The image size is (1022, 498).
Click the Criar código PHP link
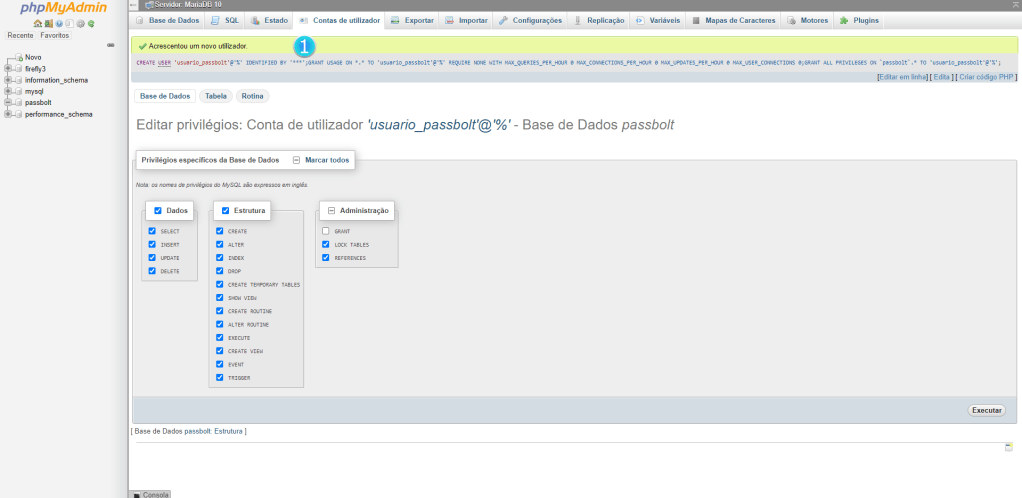987,77
